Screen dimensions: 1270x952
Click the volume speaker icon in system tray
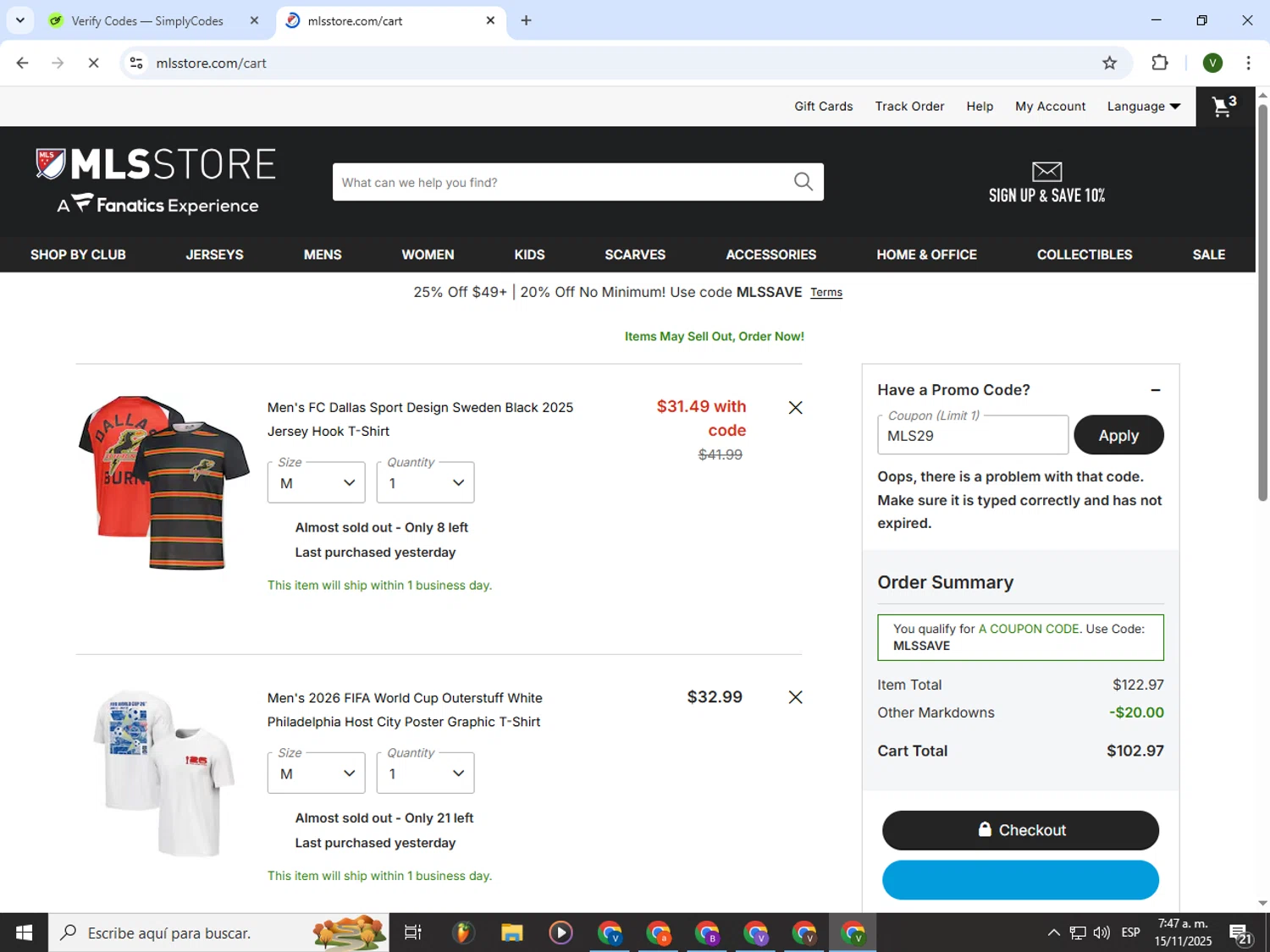pyautogui.click(x=1101, y=933)
